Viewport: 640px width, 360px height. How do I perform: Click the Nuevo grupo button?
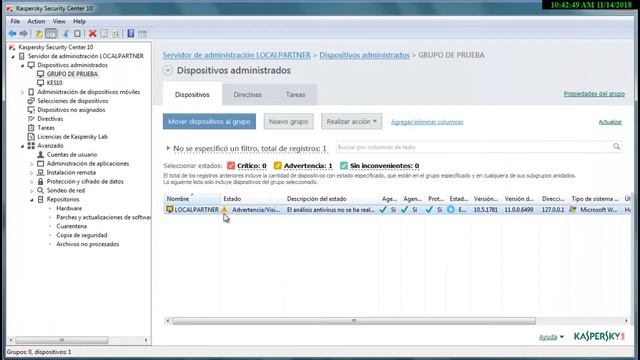tap(289, 122)
